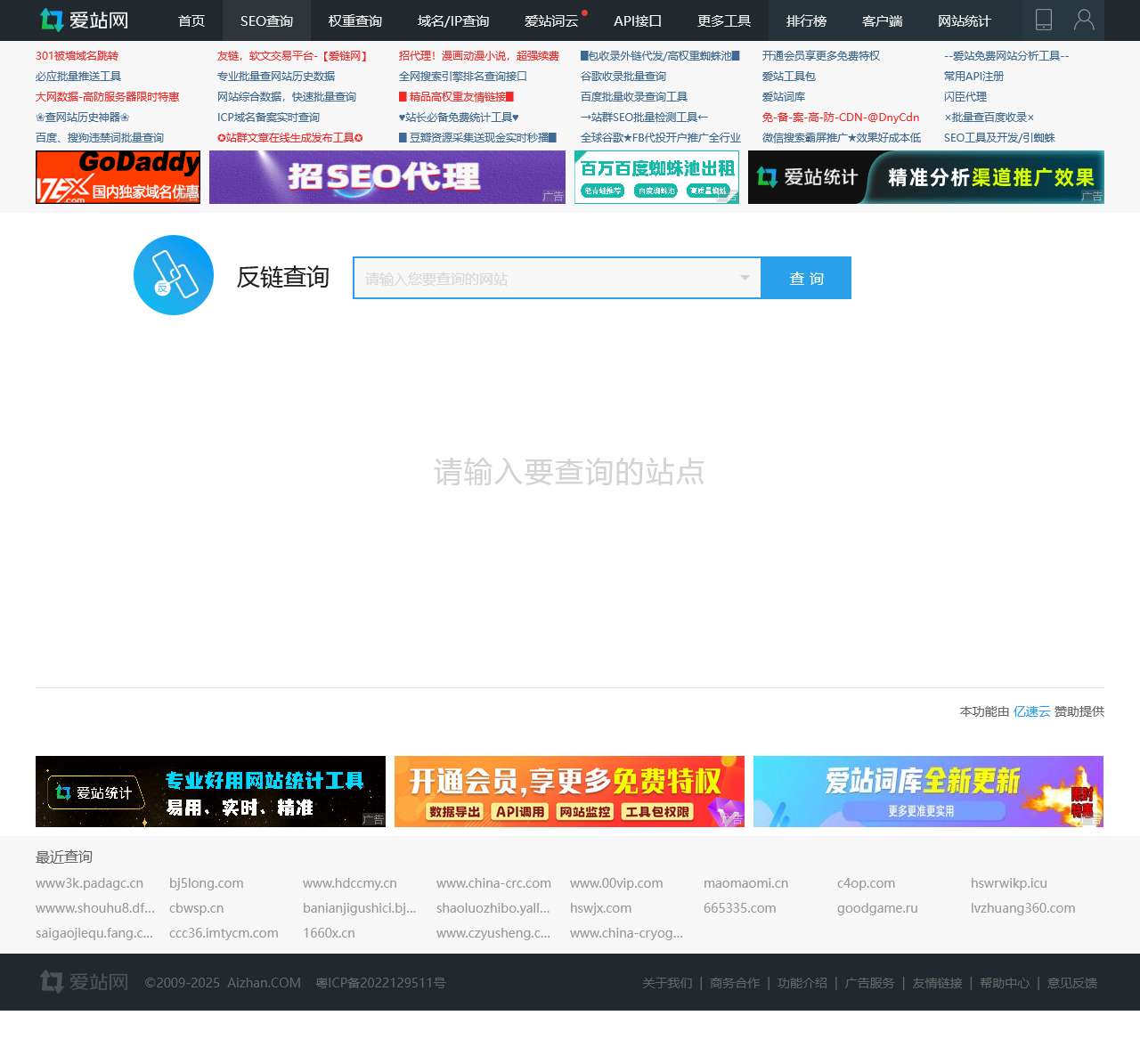
Task: Select recent query hswrwikp.icu
Action: [1009, 883]
